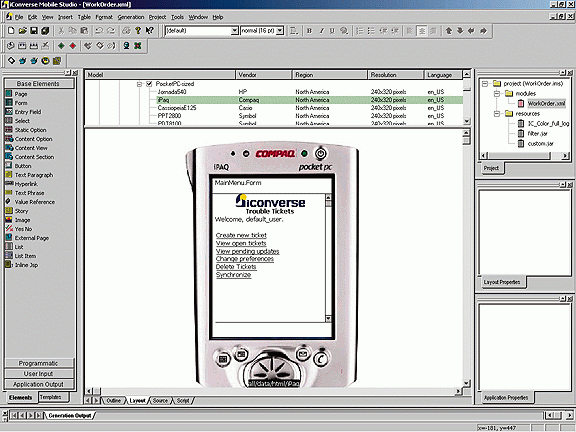This screenshot has height=432, width=576.
Task: Click the Change preferences link
Action: (x=245, y=259)
